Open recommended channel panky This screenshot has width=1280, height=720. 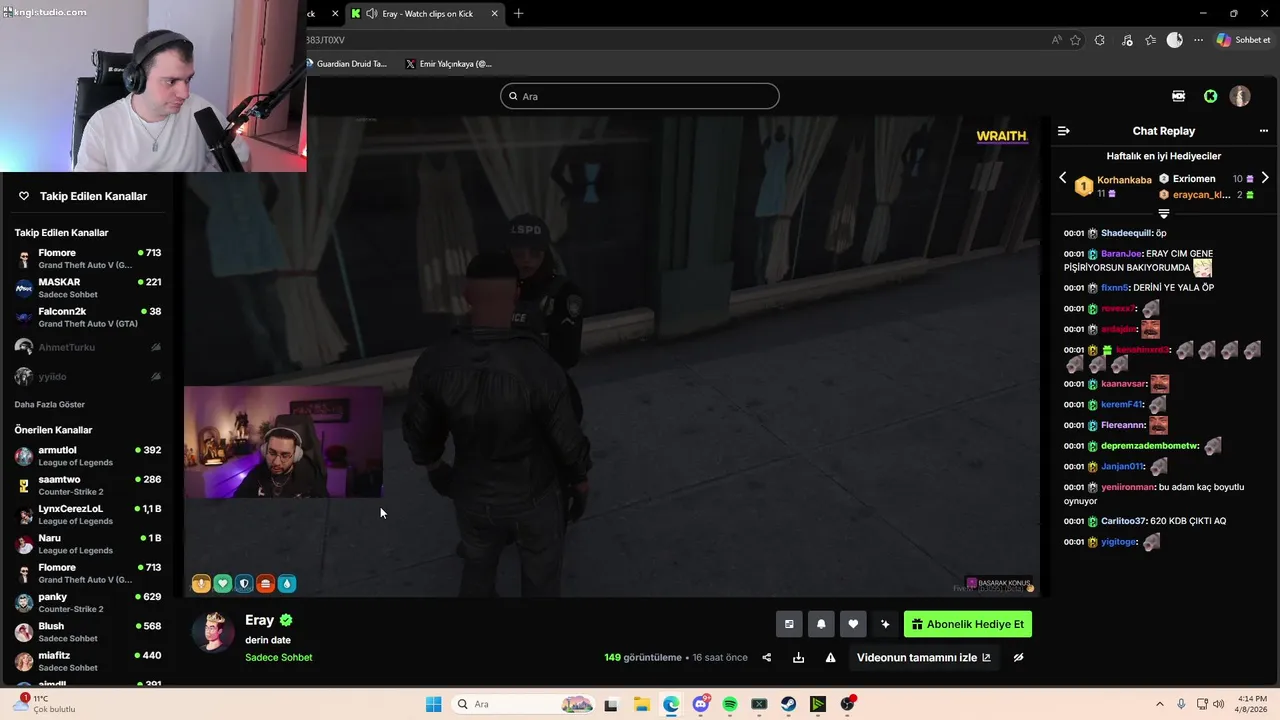point(88,602)
